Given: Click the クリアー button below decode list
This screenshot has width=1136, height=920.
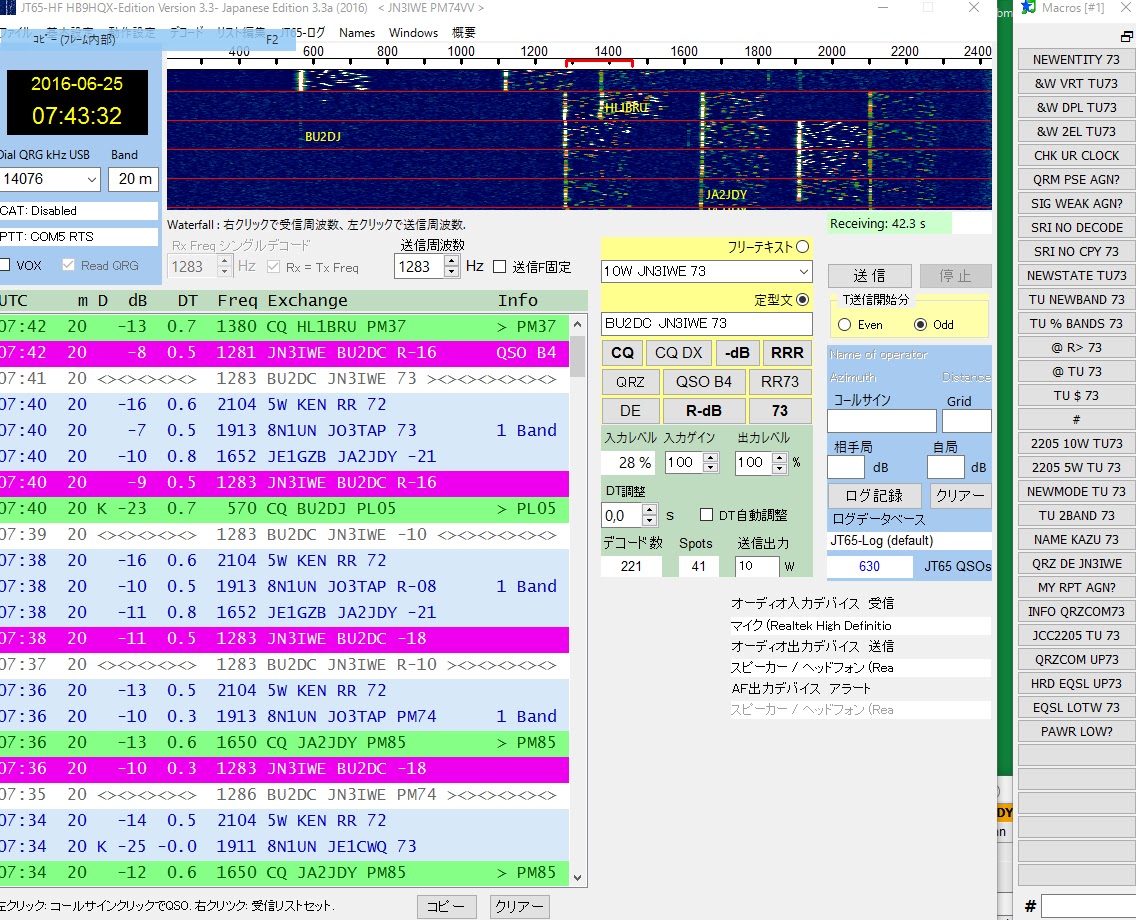Looking at the screenshot, I should (519, 906).
